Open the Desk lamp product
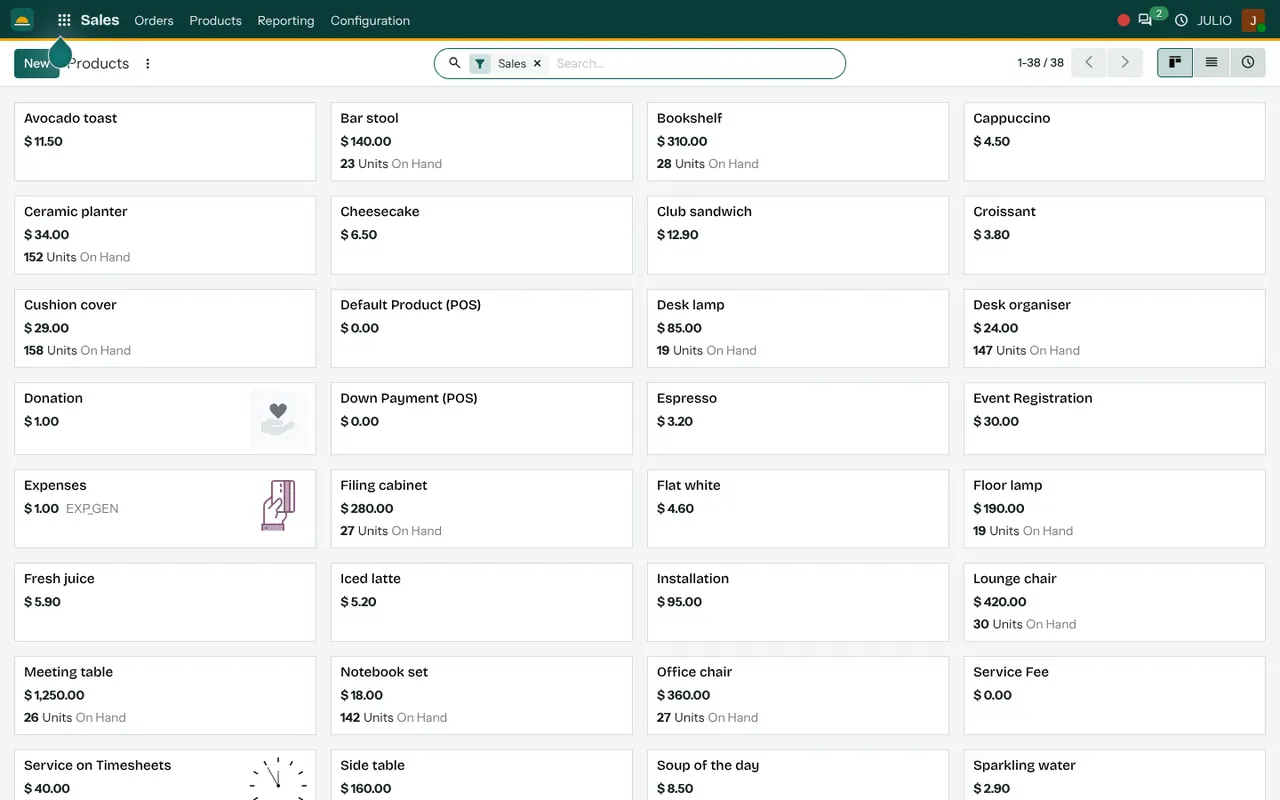The height and width of the screenshot is (800, 1280). pyautogui.click(x=798, y=328)
